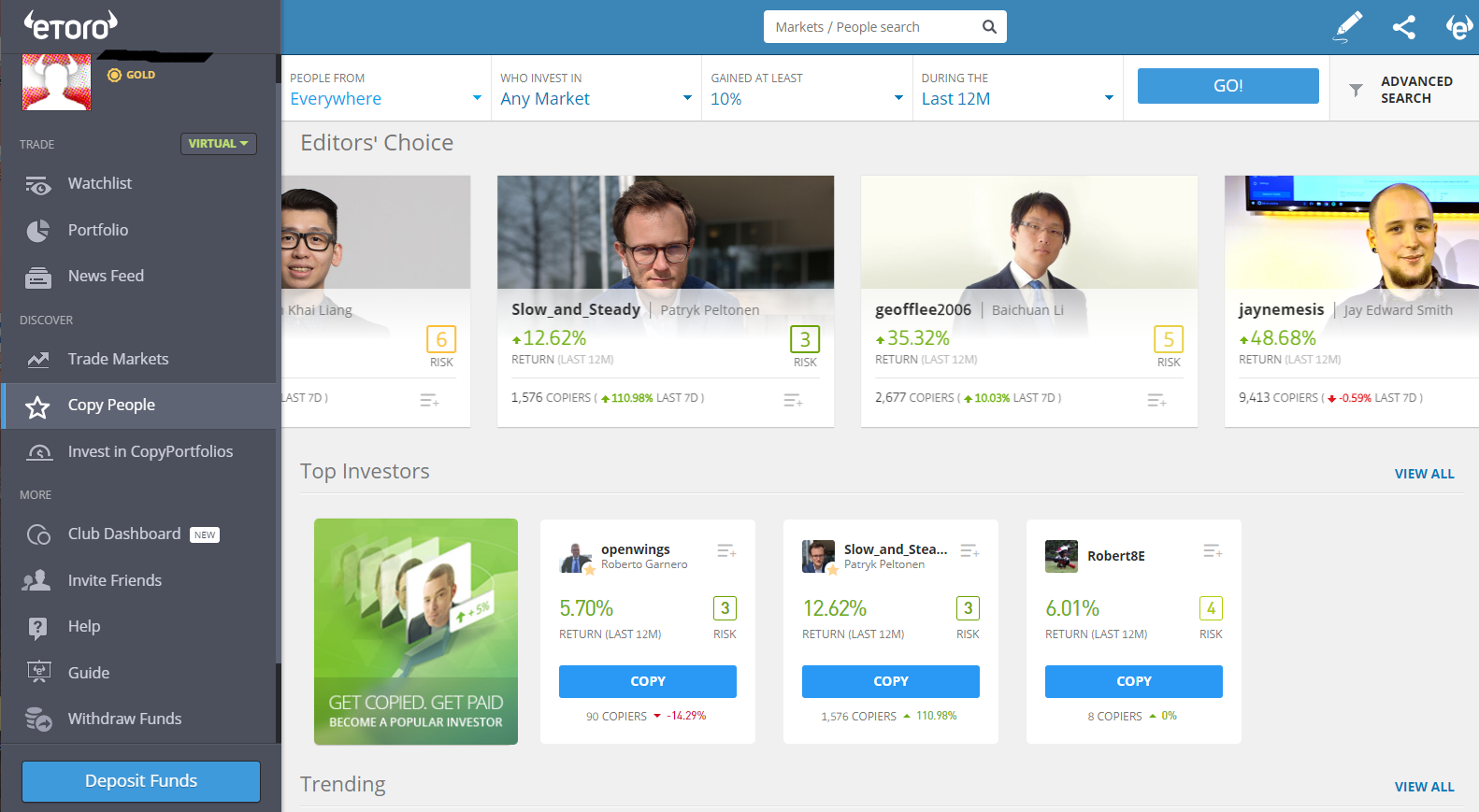Go to Portfolio in sidebar
This screenshot has height=812, width=1479.
pyautogui.click(x=138, y=230)
